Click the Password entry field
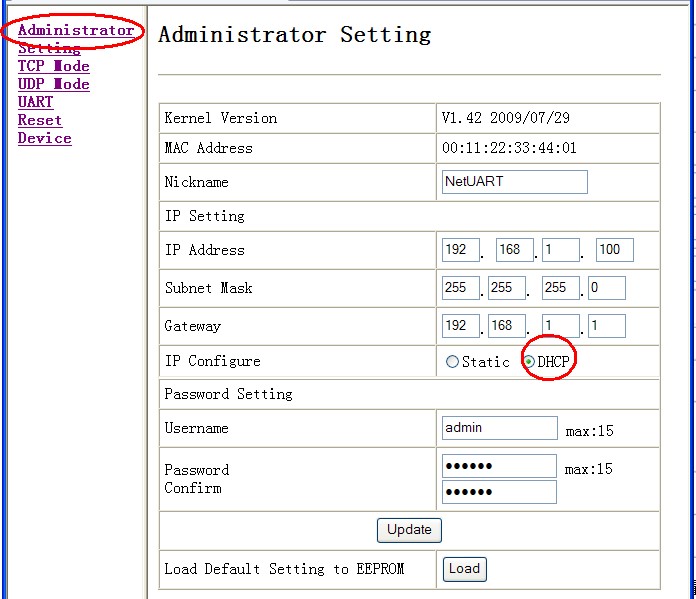696x599 pixels. pos(499,466)
